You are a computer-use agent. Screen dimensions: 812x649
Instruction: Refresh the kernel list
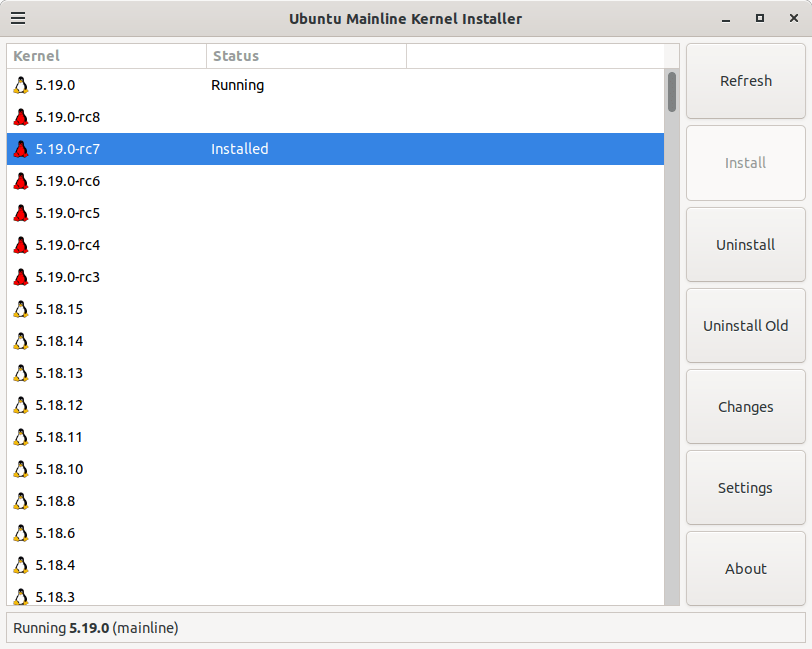tap(746, 81)
